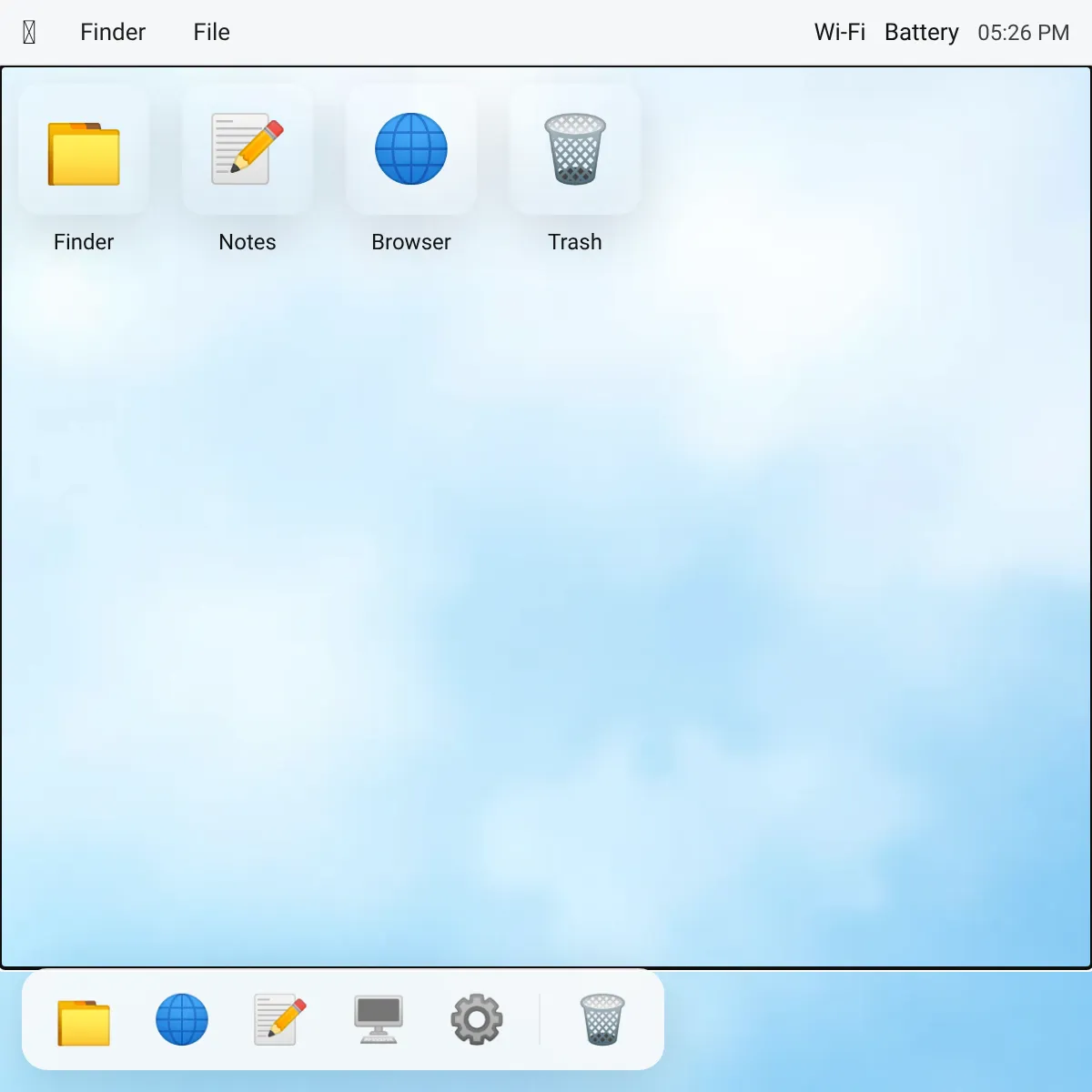Click the "Notes" text label on the desktop
1092x1092 pixels.
[248, 242]
